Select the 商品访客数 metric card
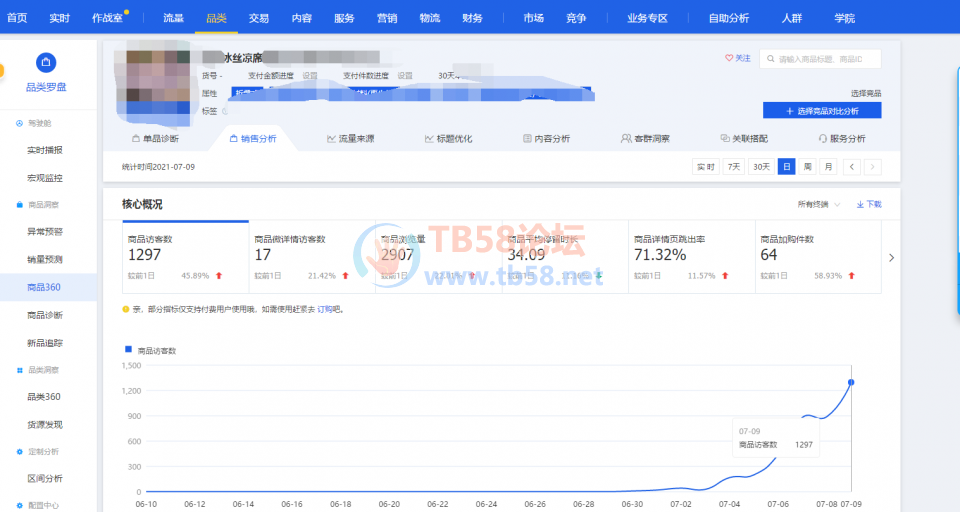Image resolution: width=960 pixels, height=512 pixels. point(186,257)
